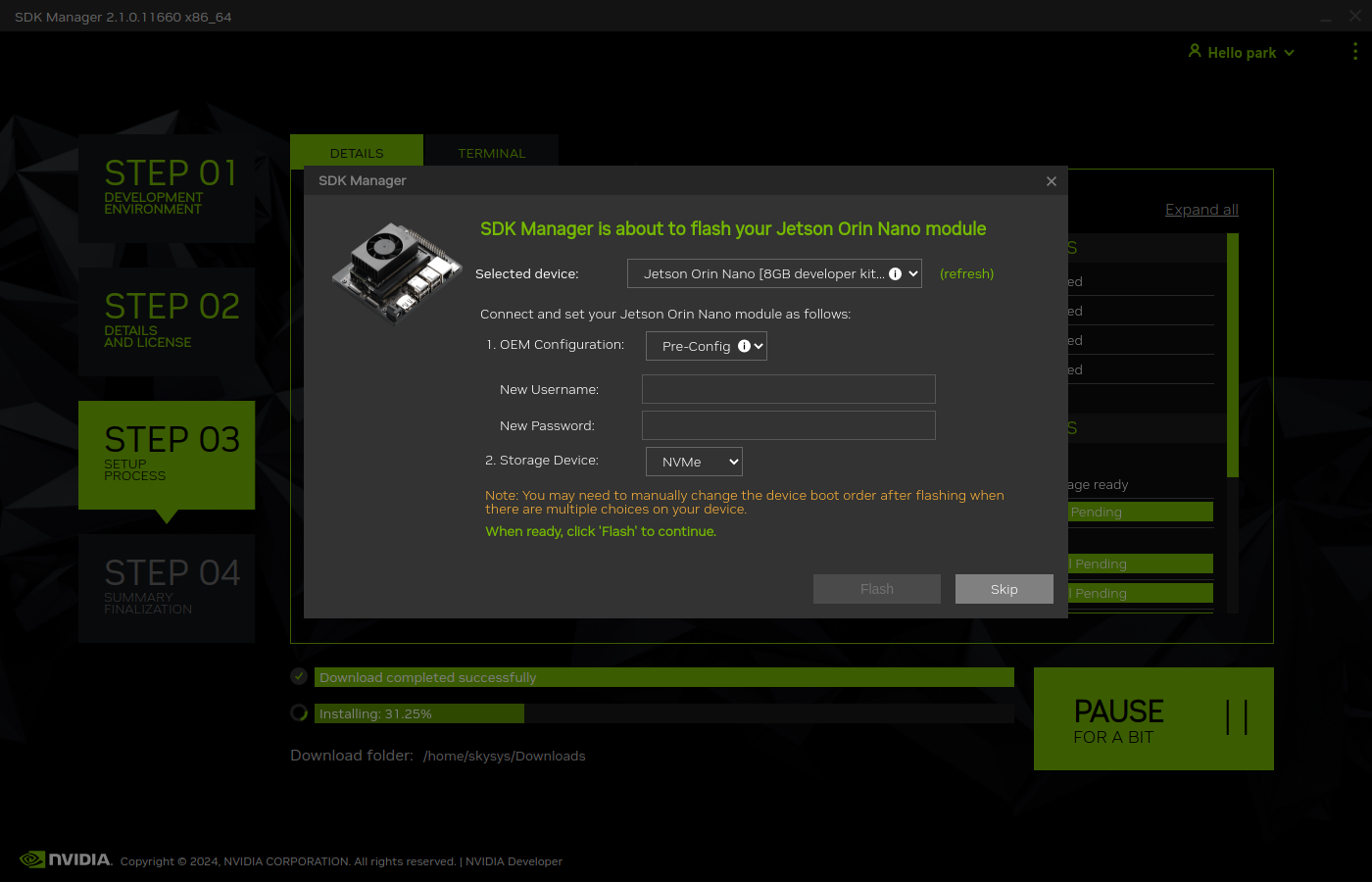The image size is (1372, 882).
Task: Open the kebab menu at top right
Action: tap(1355, 52)
